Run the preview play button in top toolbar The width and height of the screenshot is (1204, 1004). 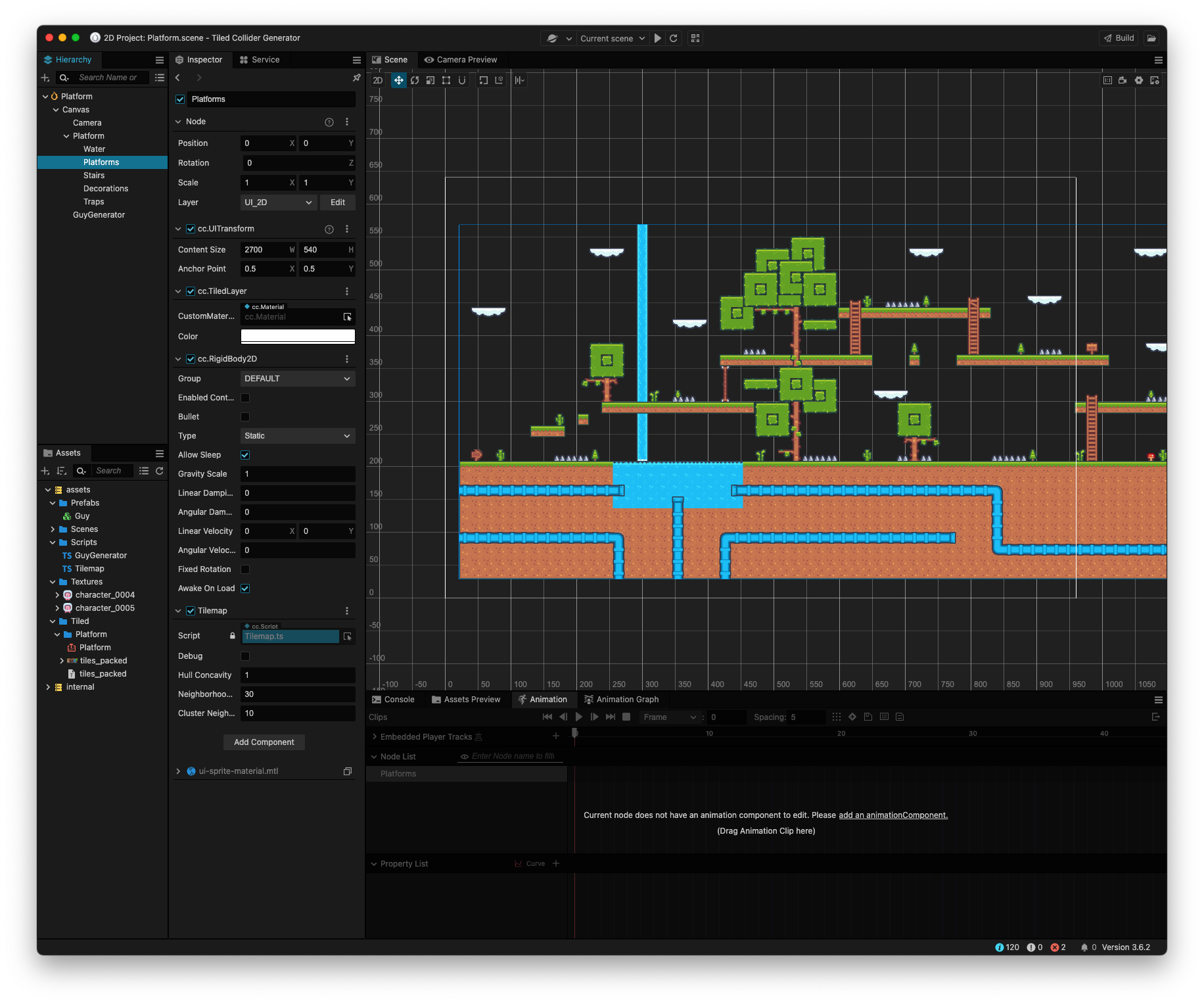(658, 38)
